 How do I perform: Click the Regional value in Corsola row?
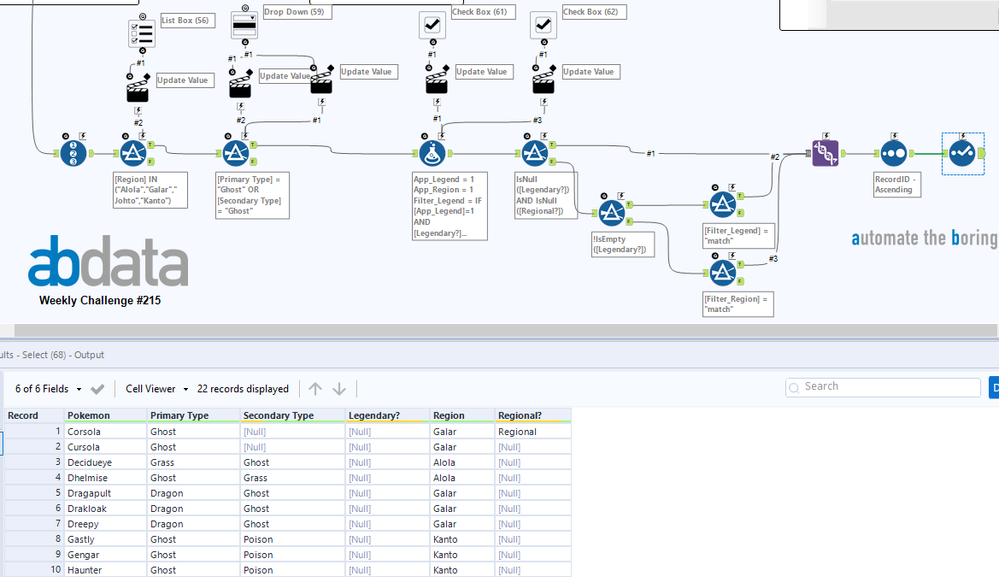pyautogui.click(x=533, y=431)
